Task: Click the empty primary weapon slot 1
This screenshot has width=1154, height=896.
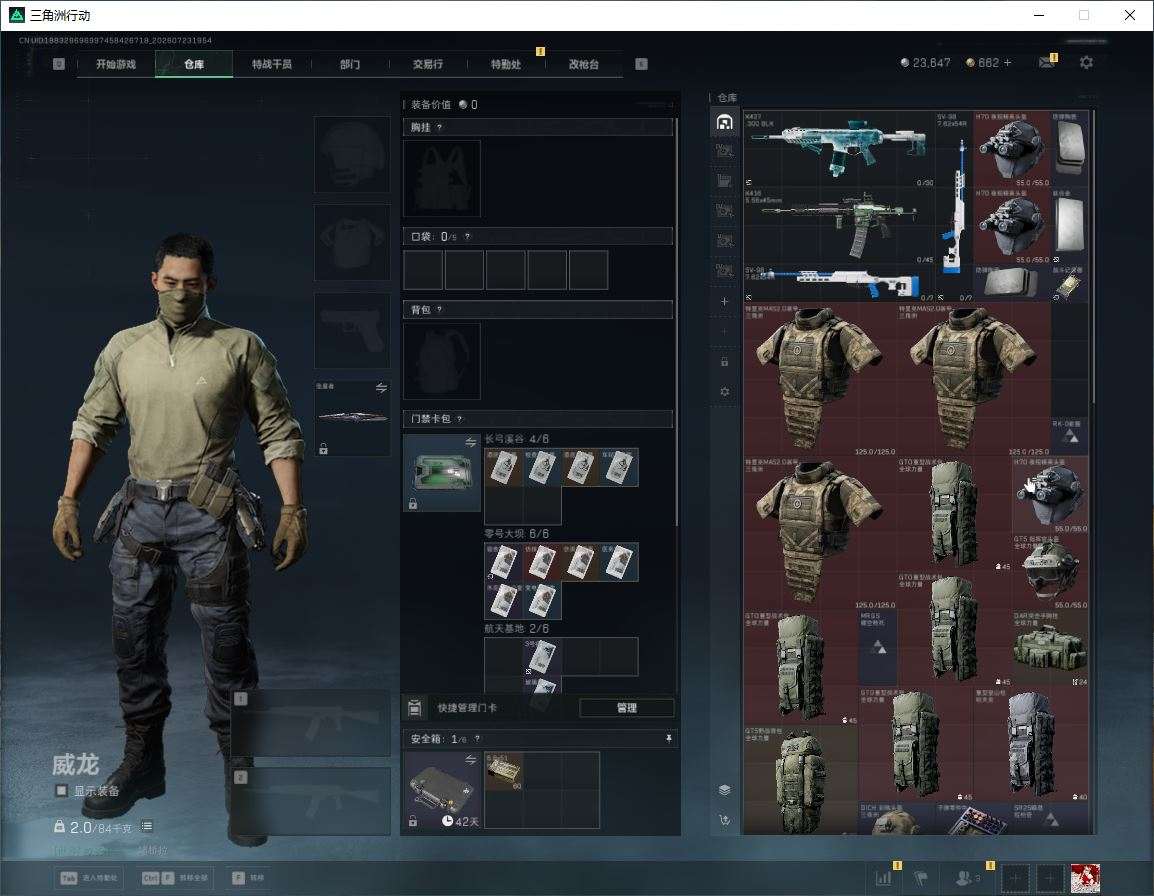Action: coord(311,724)
